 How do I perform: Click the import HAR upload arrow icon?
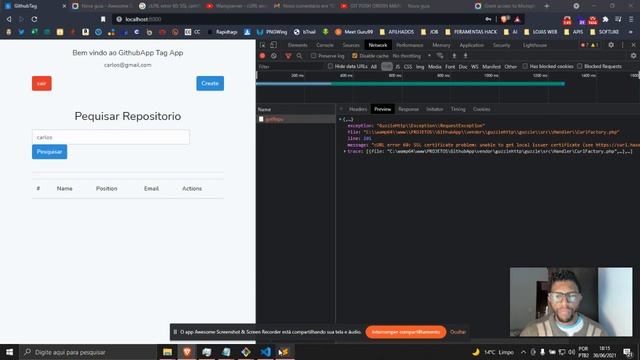(454, 56)
